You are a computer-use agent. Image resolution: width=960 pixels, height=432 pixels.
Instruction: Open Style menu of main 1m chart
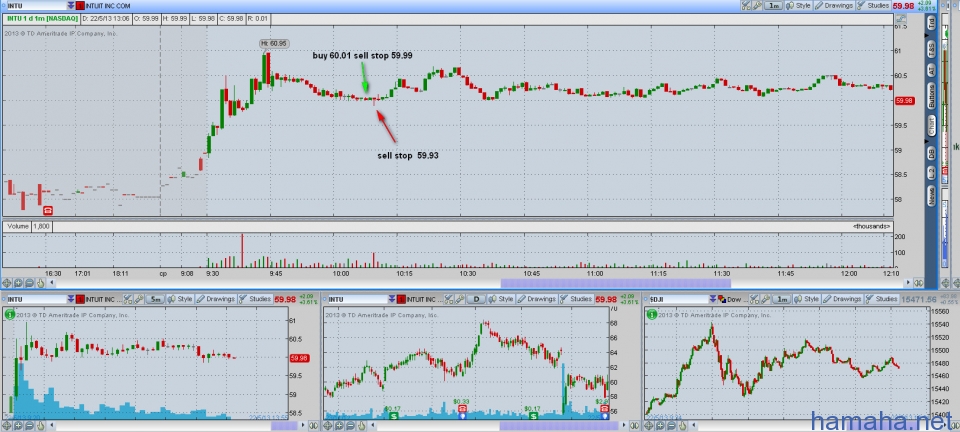pos(798,6)
